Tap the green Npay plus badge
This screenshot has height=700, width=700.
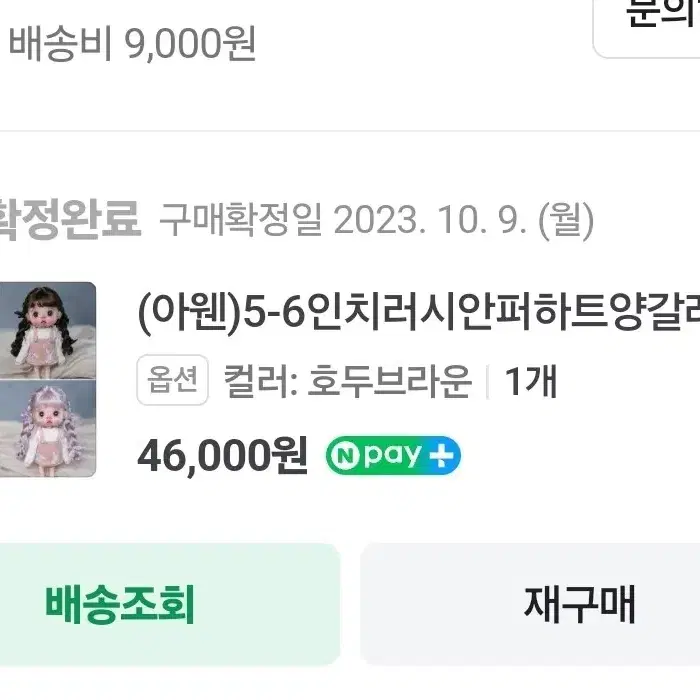pyautogui.click(x=393, y=455)
